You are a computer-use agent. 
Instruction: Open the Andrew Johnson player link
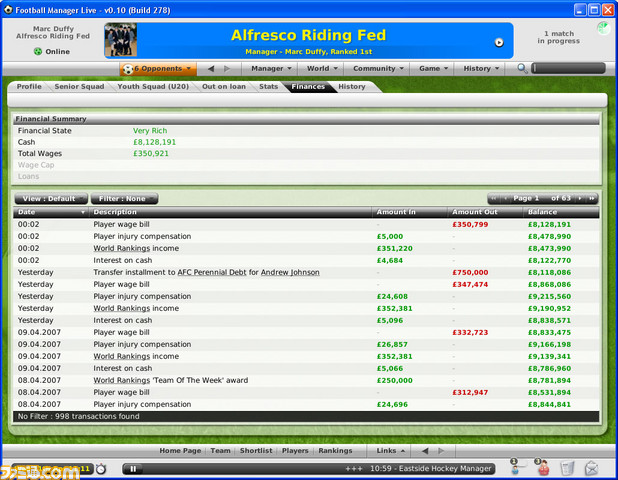(x=290, y=272)
